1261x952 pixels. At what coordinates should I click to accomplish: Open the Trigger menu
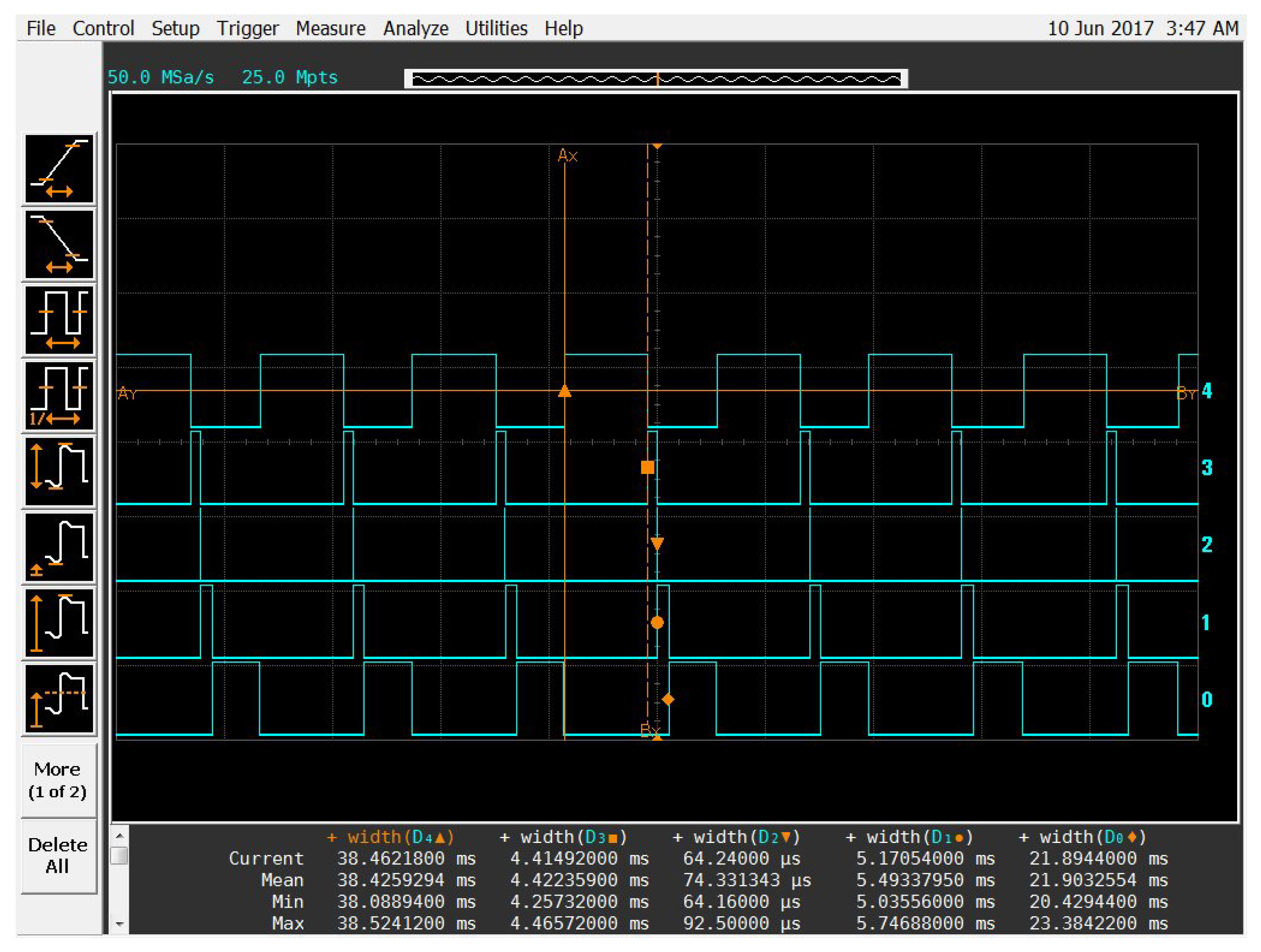247,28
